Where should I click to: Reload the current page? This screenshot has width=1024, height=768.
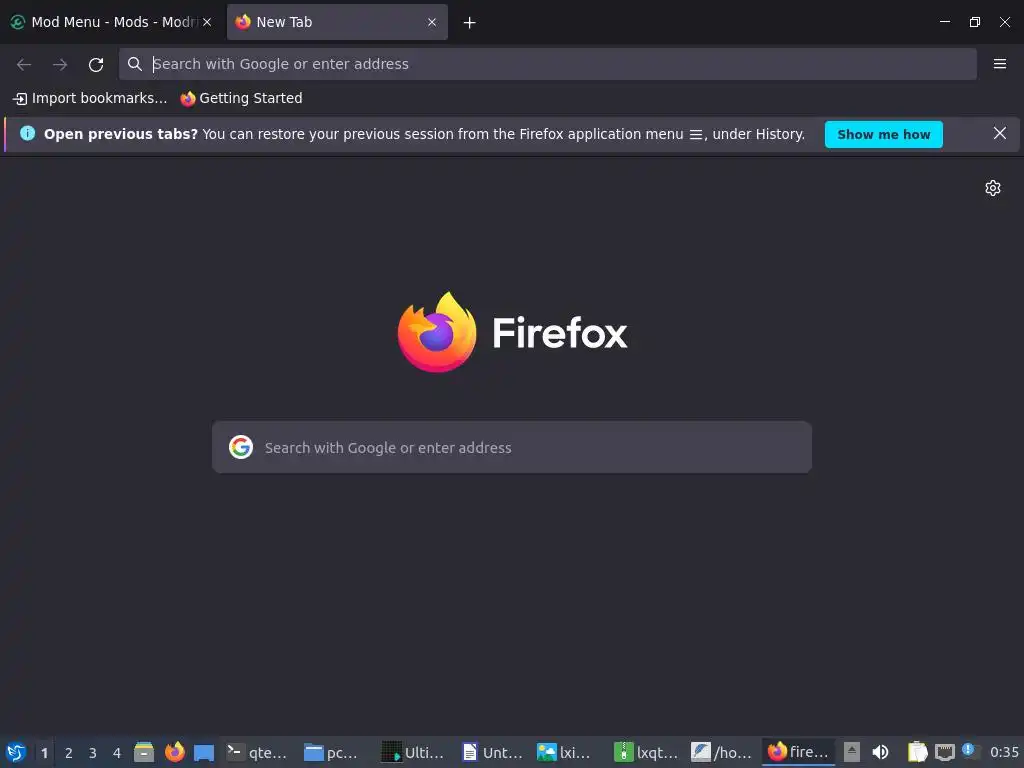(96, 64)
